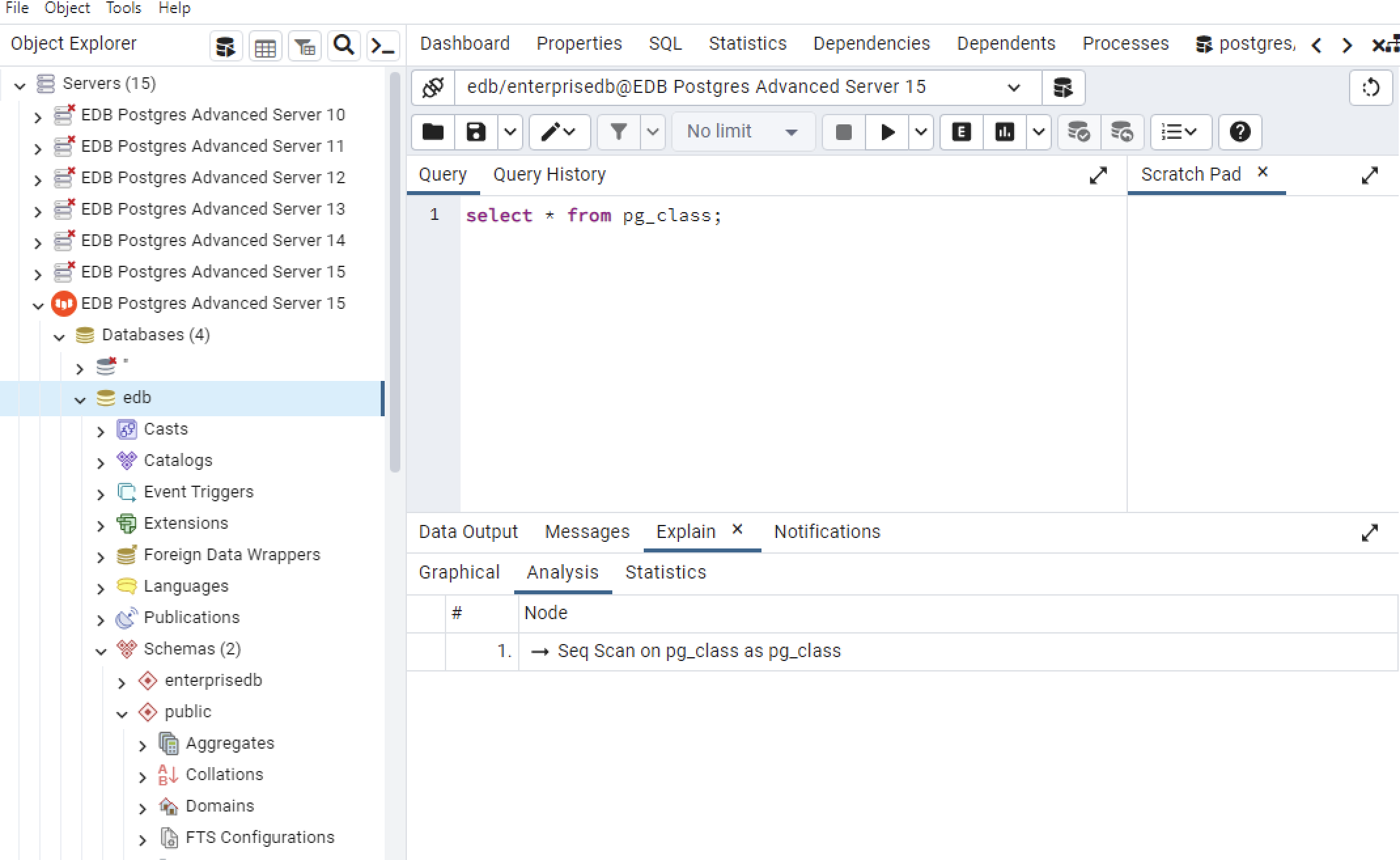Click Rollback database icon

(1122, 132)
